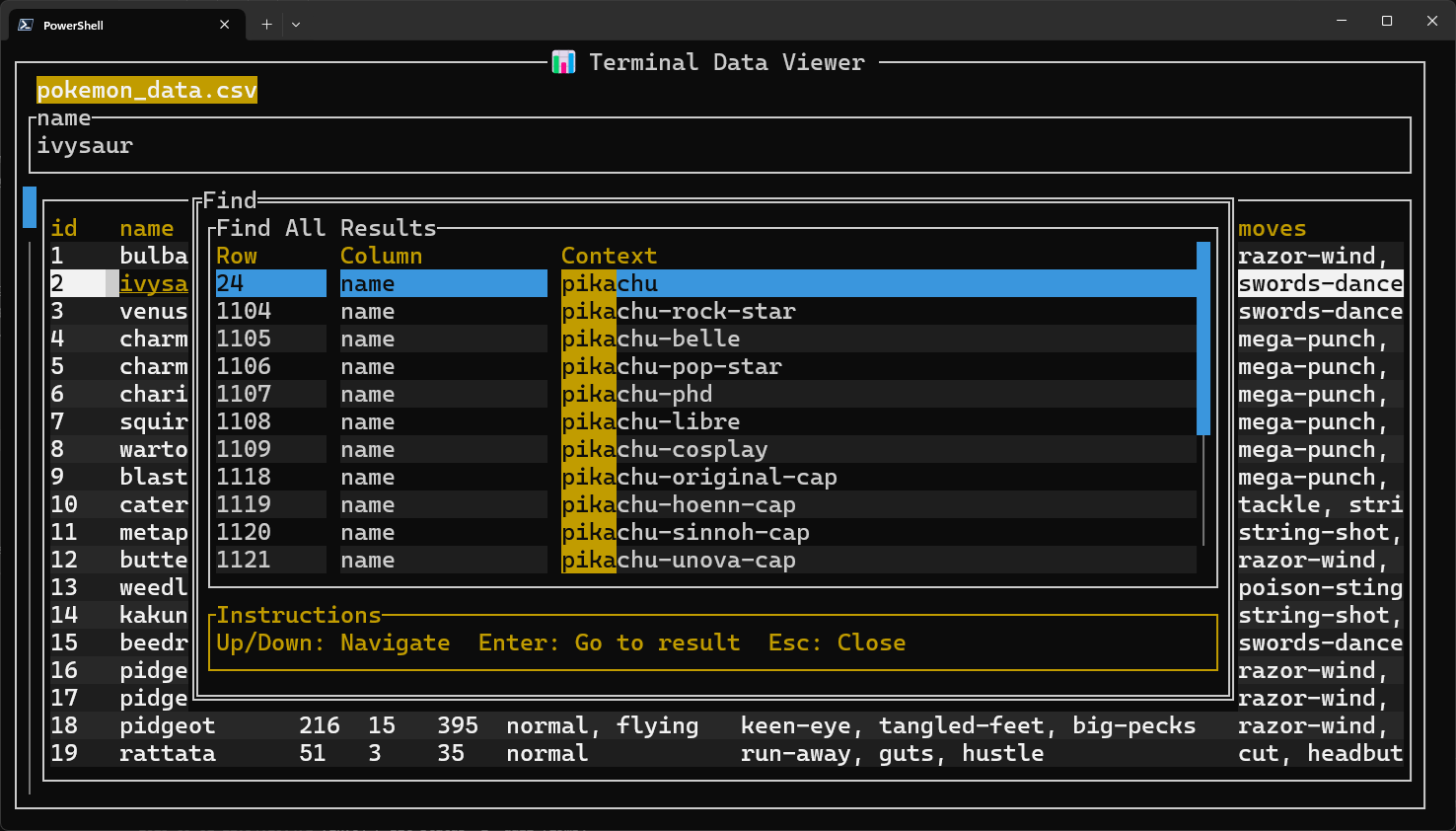The image size is (1456, 831).
Task: Click Esc: Close instruction text
Action: click(x=837, y=642)
